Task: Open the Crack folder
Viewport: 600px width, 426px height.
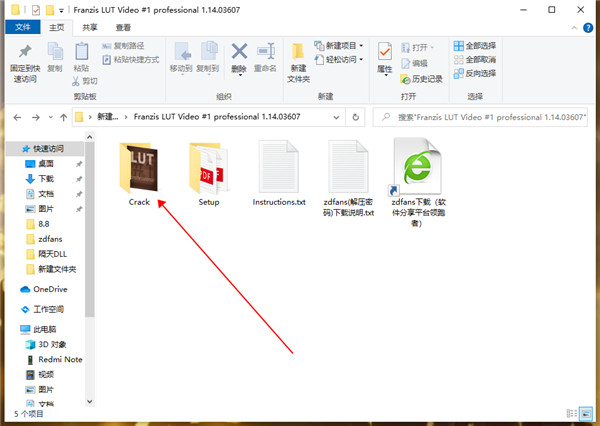Action: [x=139, y=174]
